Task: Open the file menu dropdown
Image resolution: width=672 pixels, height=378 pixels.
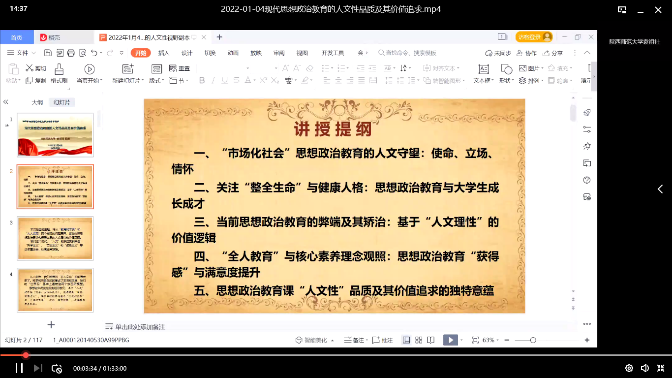Action: [21, 53]
